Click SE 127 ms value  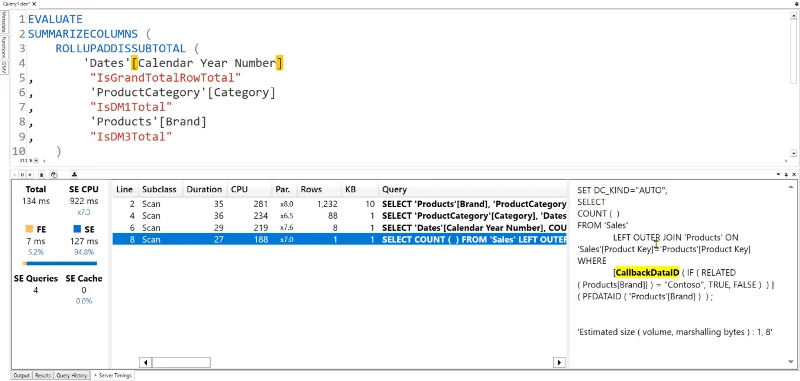point(84,241)
